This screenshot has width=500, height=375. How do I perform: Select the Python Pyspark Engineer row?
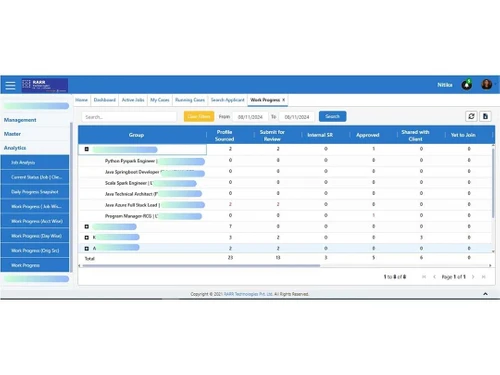click(x=286, y=160)
